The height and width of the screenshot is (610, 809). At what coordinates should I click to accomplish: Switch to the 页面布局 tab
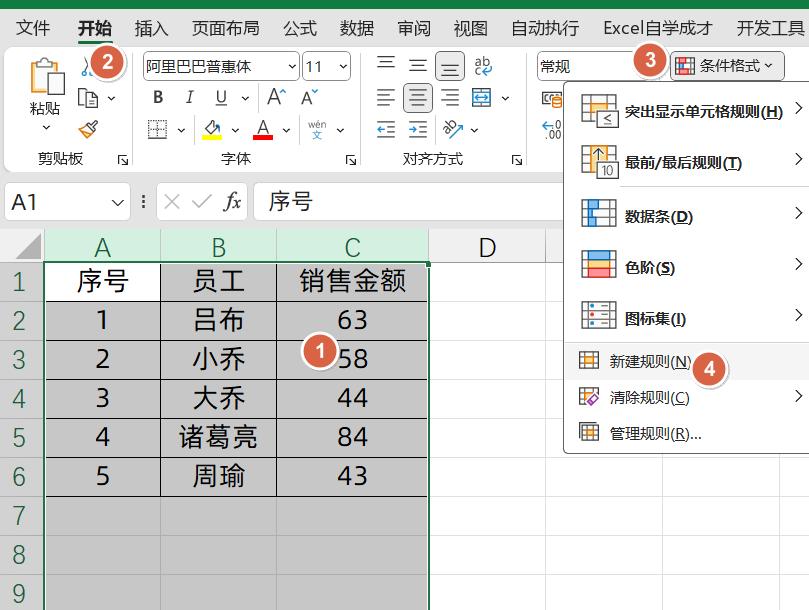225,27
